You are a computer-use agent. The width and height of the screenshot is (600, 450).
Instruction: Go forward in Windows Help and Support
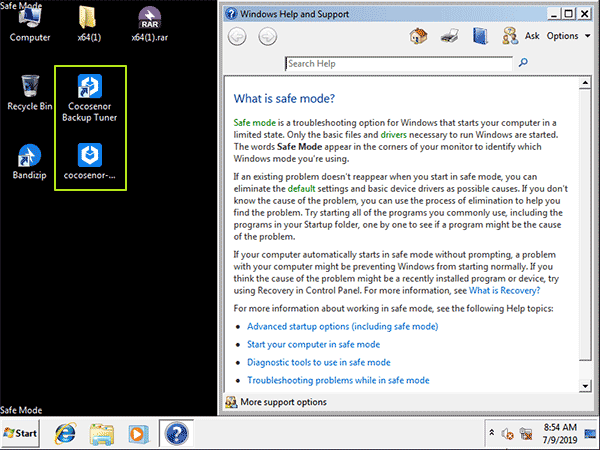(267, 37)
